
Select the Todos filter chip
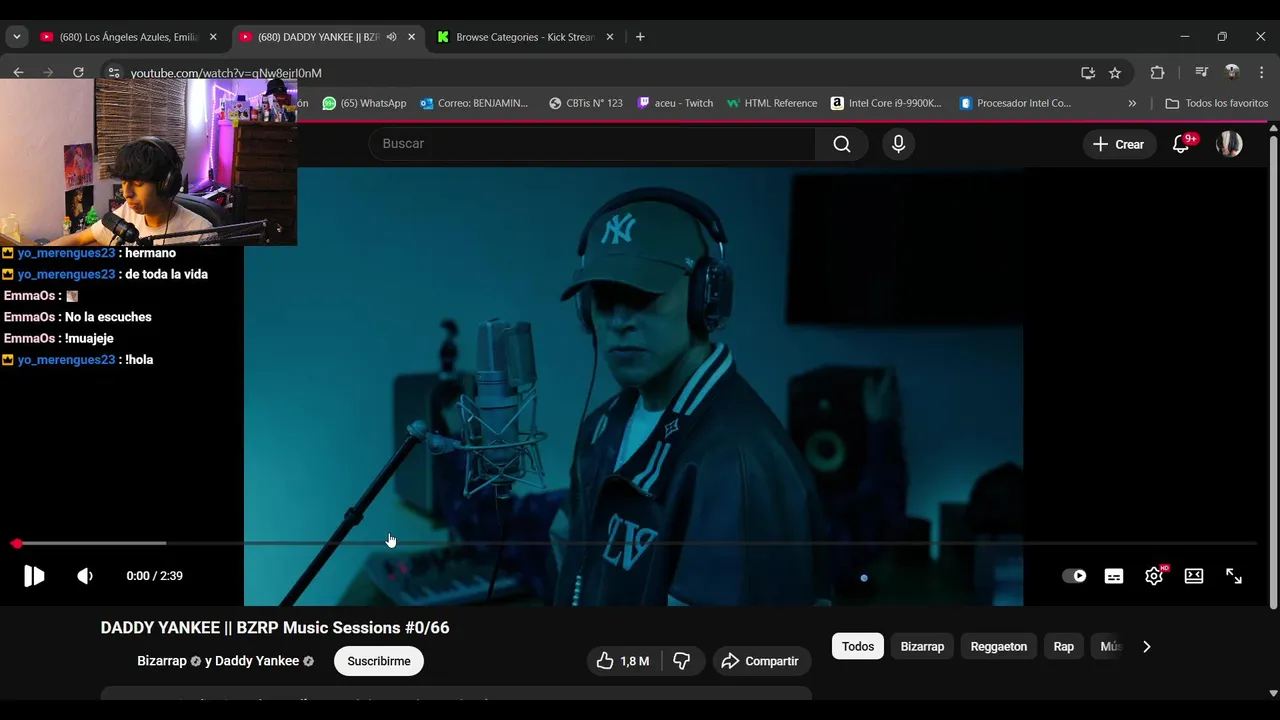[858, 646]
